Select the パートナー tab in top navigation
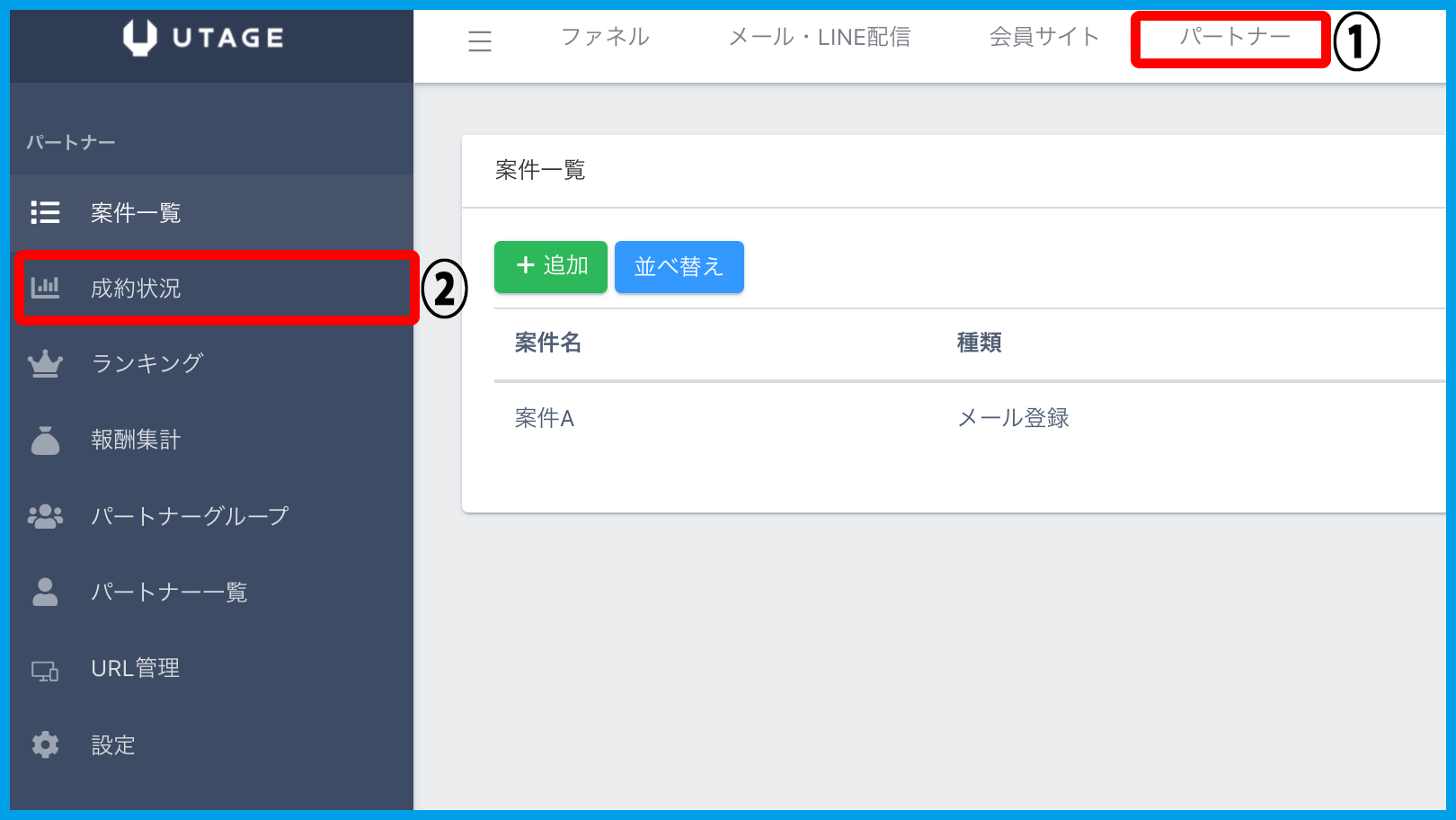Image resolution: width=1456 pixels, height=820 pixels. pyautogui.click(x=1235, y=37)
